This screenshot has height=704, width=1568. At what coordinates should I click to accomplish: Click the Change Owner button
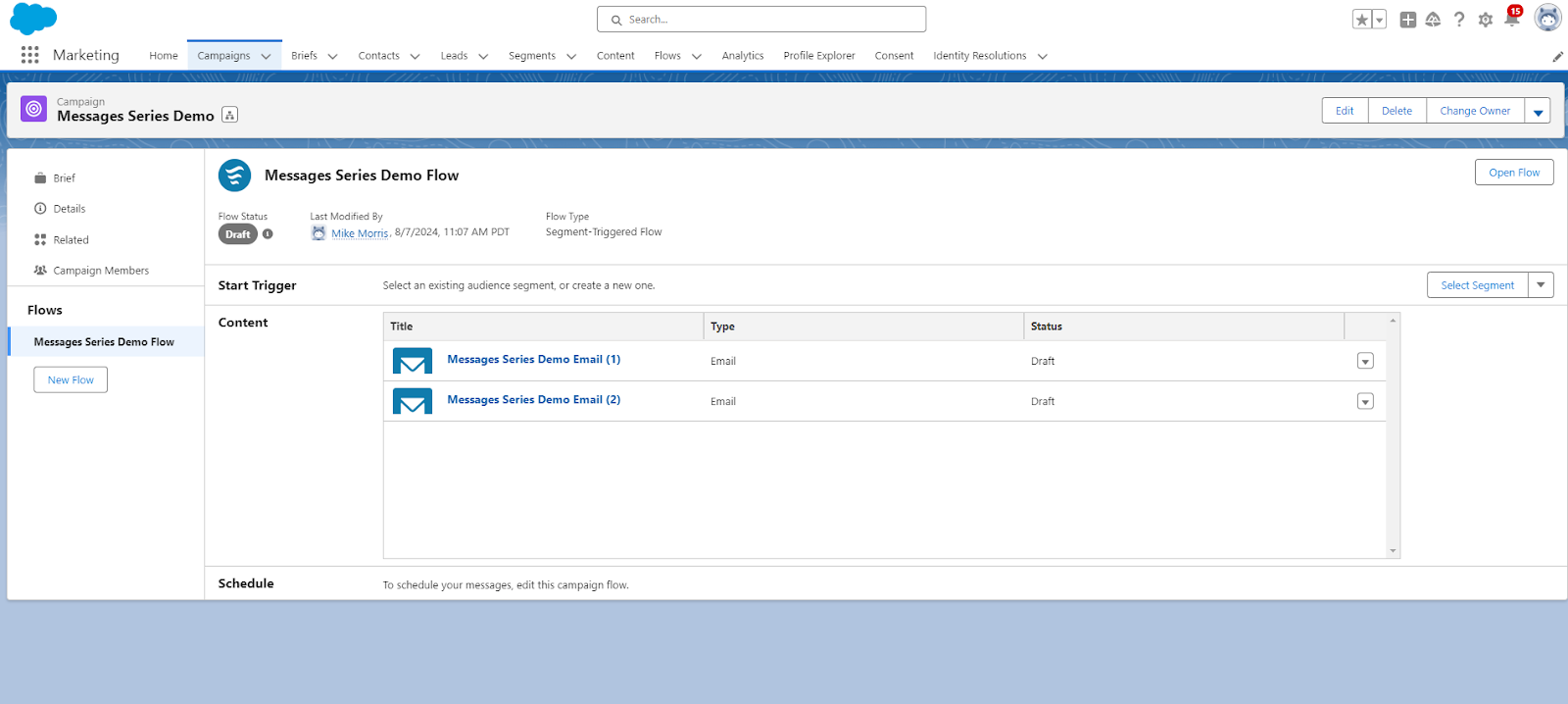(1475, 111)
